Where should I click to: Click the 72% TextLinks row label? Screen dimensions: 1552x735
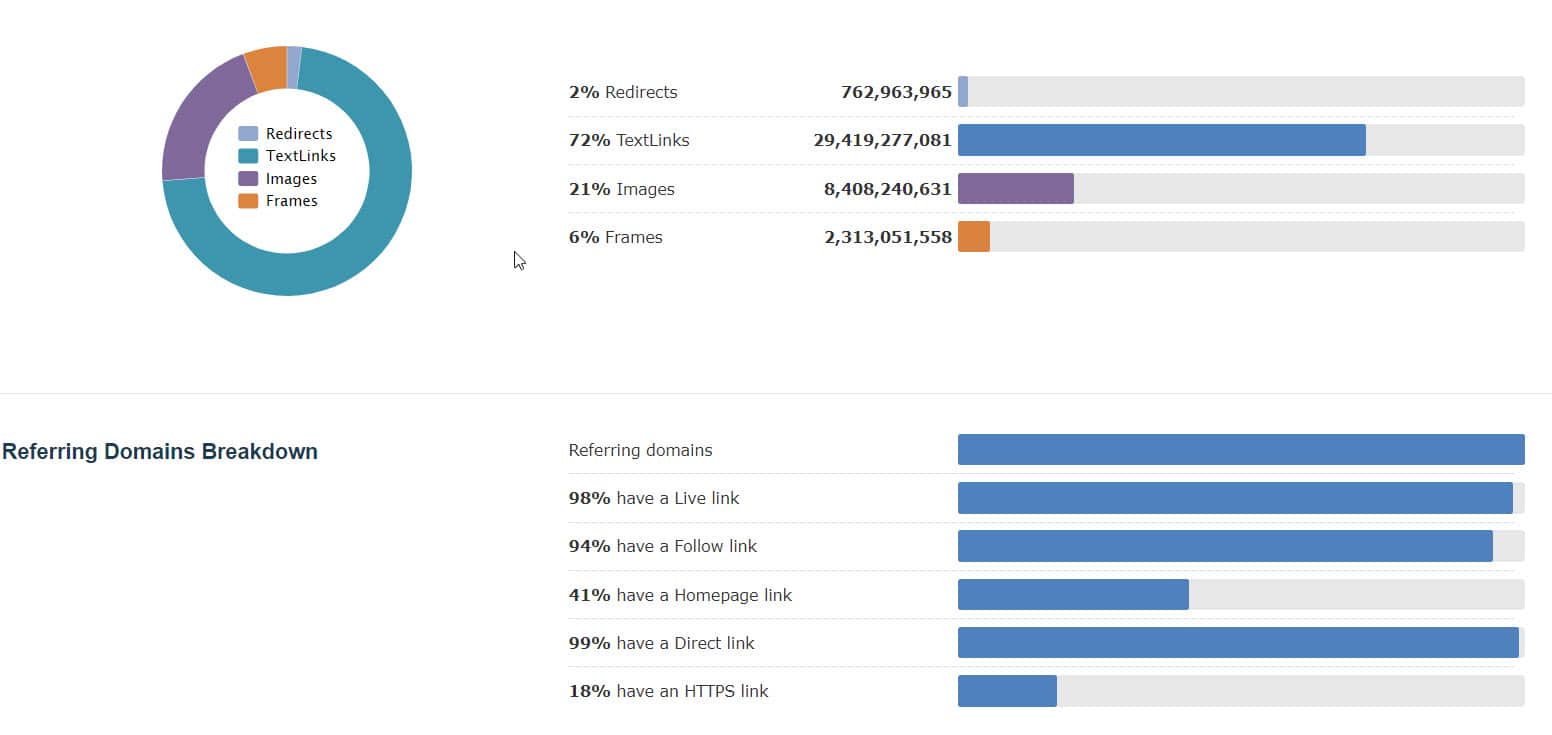(x=629, y=140)
